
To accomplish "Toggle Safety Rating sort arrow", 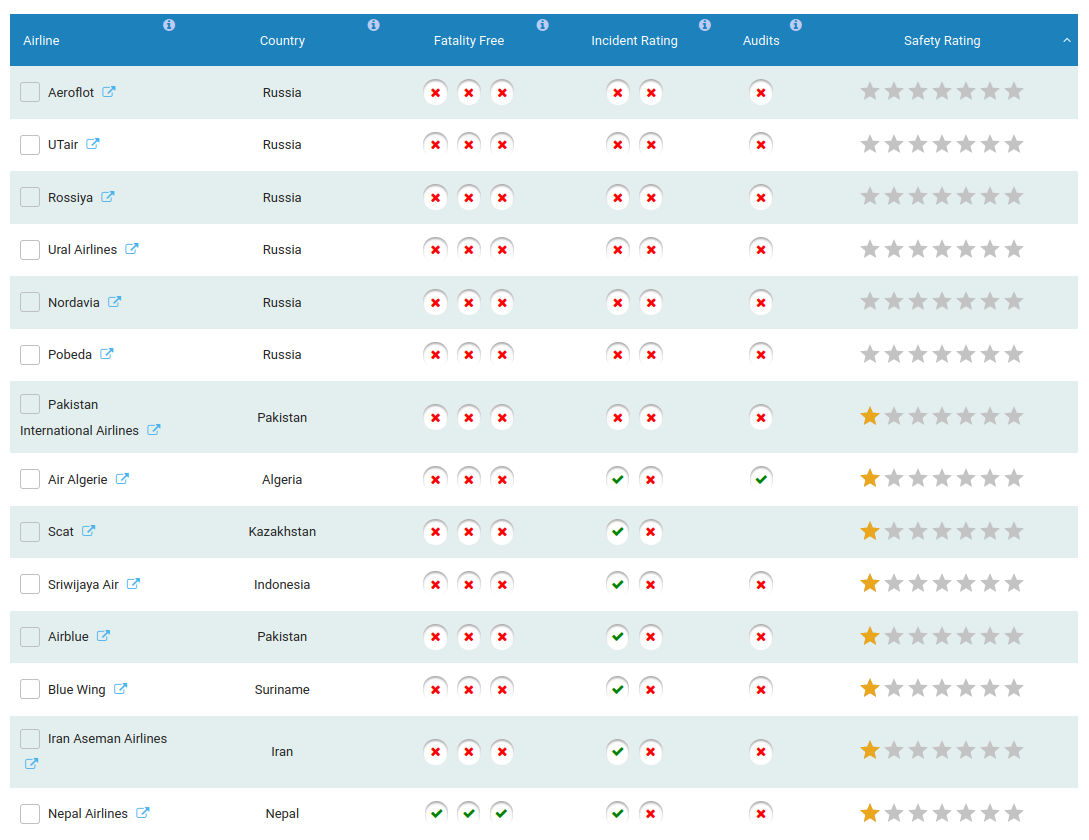I will click(x=1067, y=40).
